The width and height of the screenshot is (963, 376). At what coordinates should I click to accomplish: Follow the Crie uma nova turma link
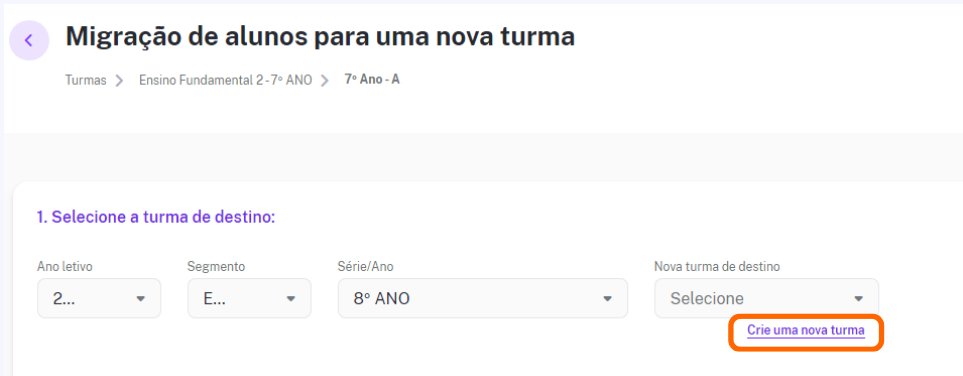806,331
